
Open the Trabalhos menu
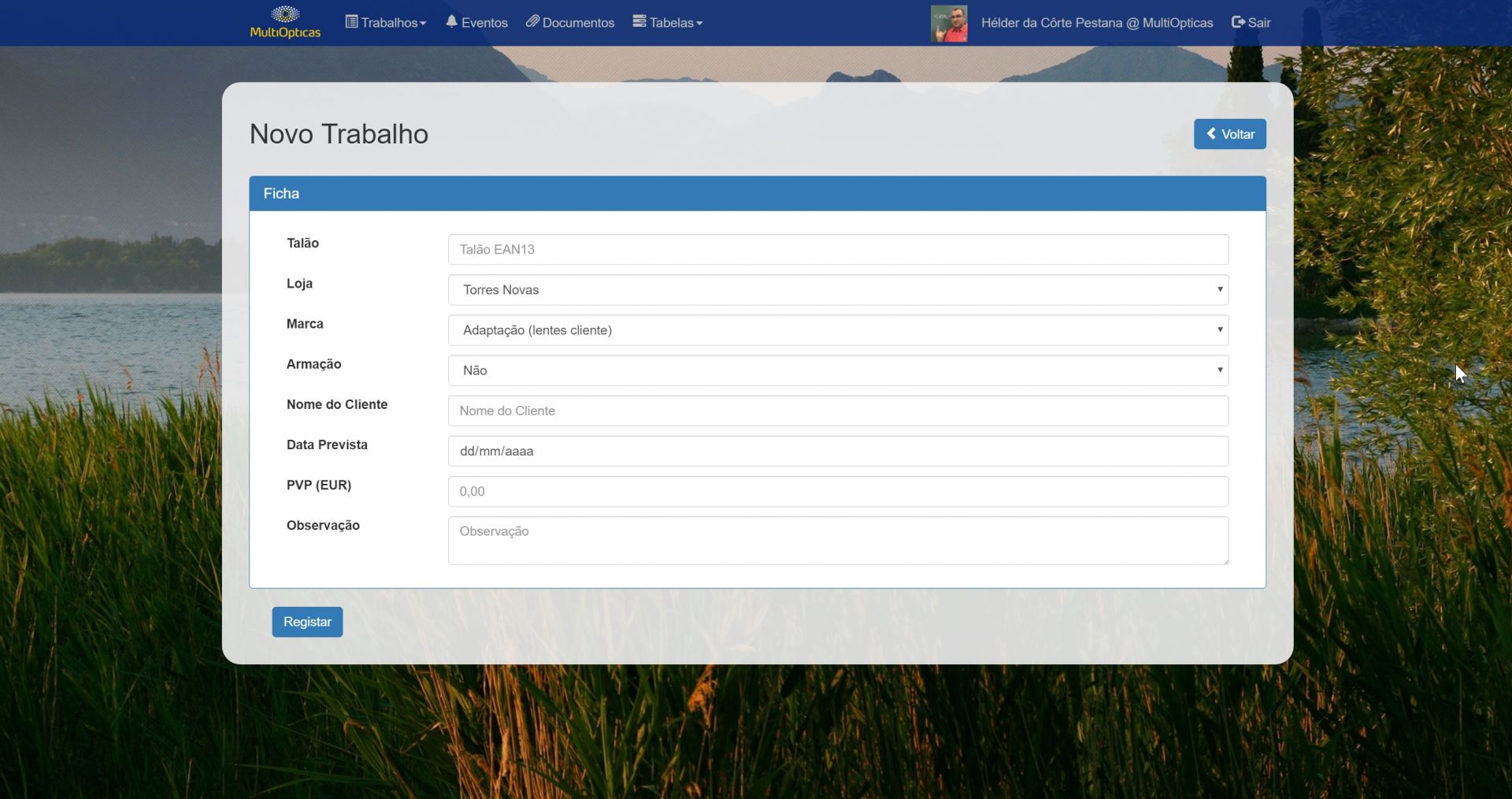tap(386, 23)
